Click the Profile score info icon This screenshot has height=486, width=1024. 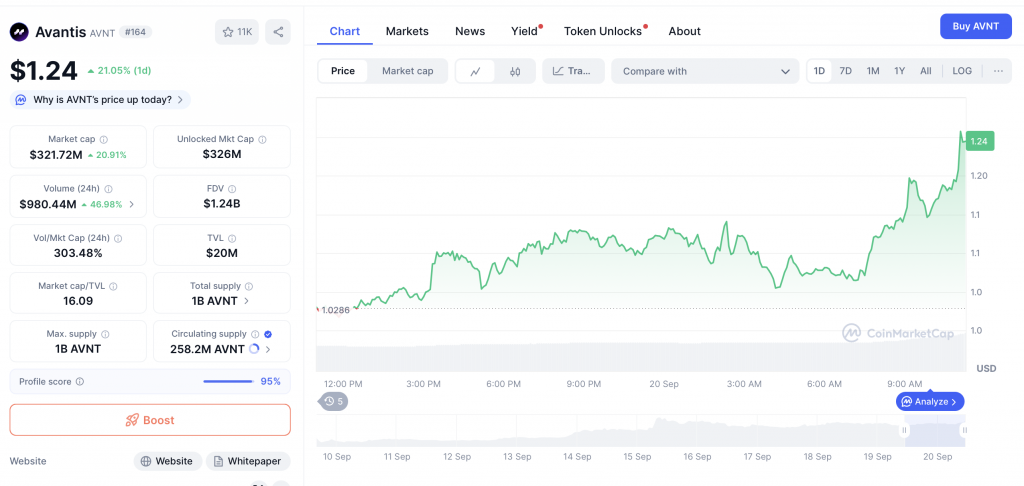pos(80,381)
